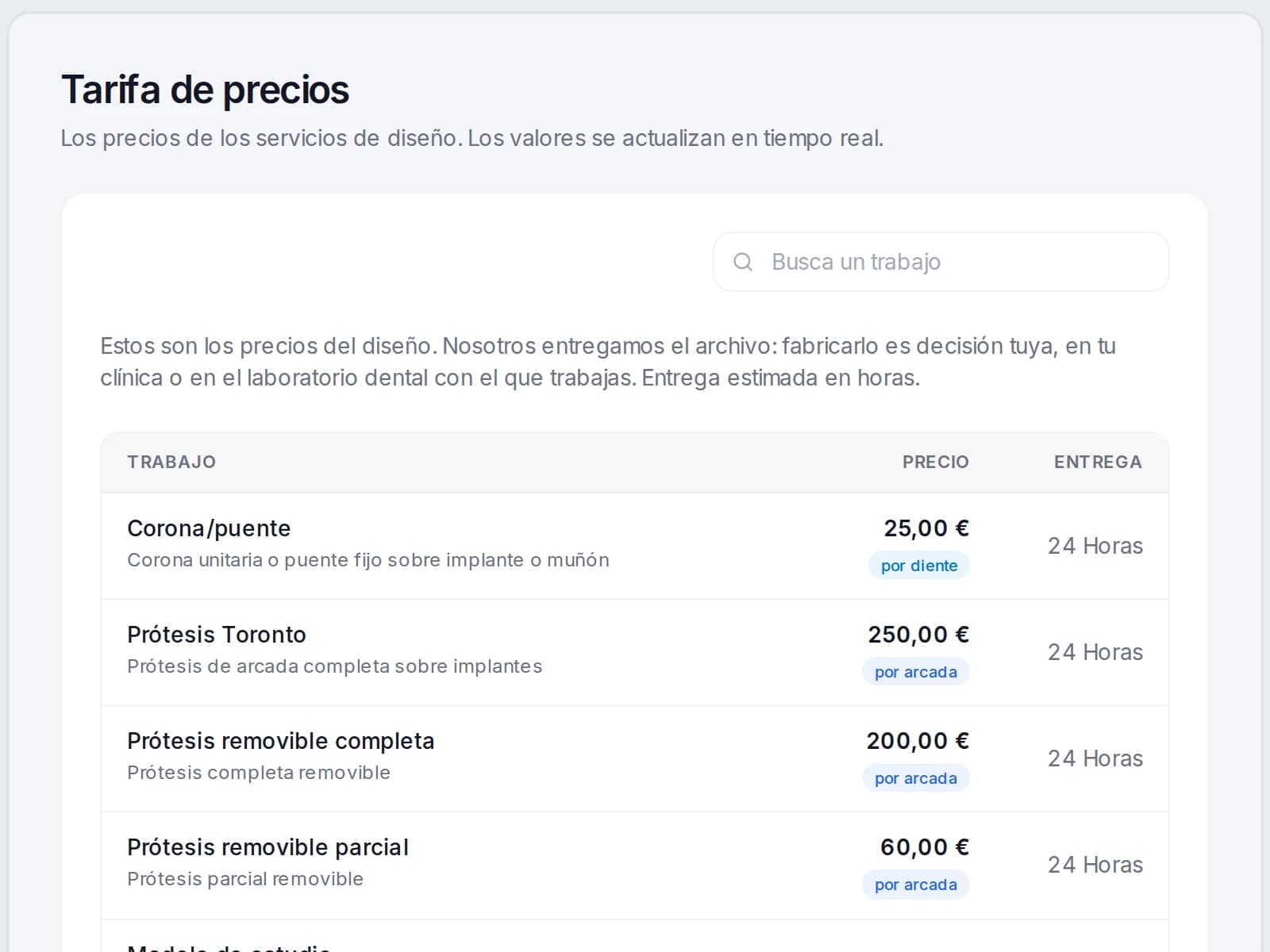Click the TRABAJO column header
This screenshot has width=1270, height=952.
click(x=171, y=462)
